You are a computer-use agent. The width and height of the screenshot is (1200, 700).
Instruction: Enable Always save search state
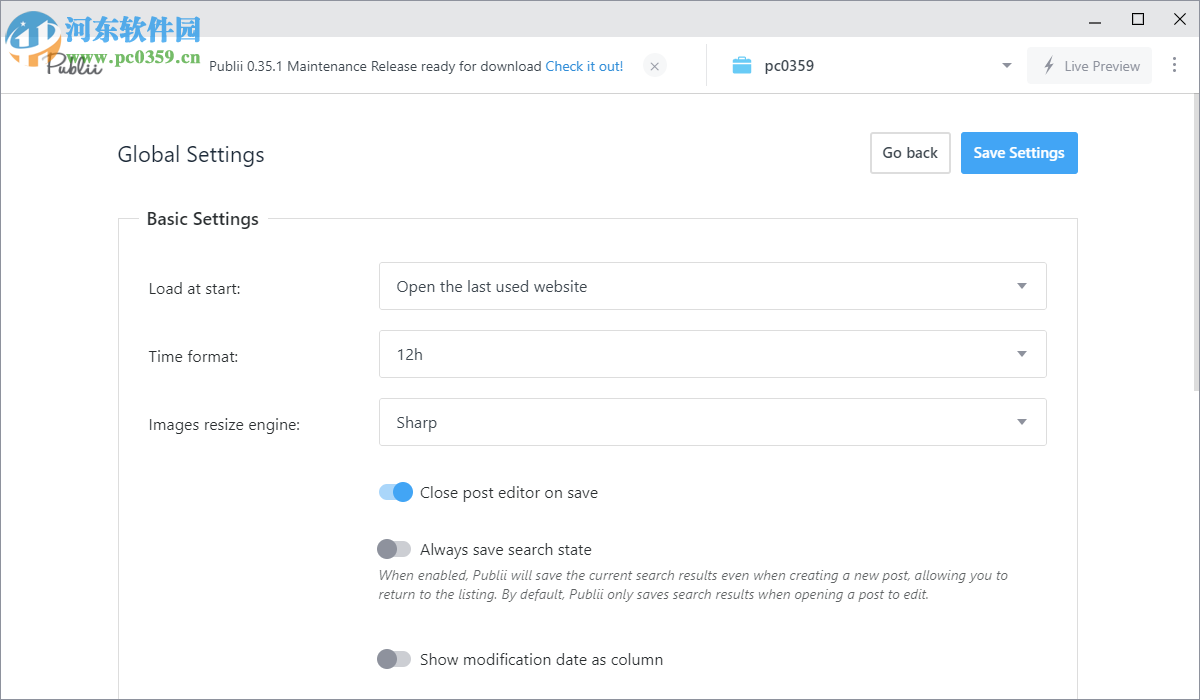pyautogui.click(x=394, y=549)
